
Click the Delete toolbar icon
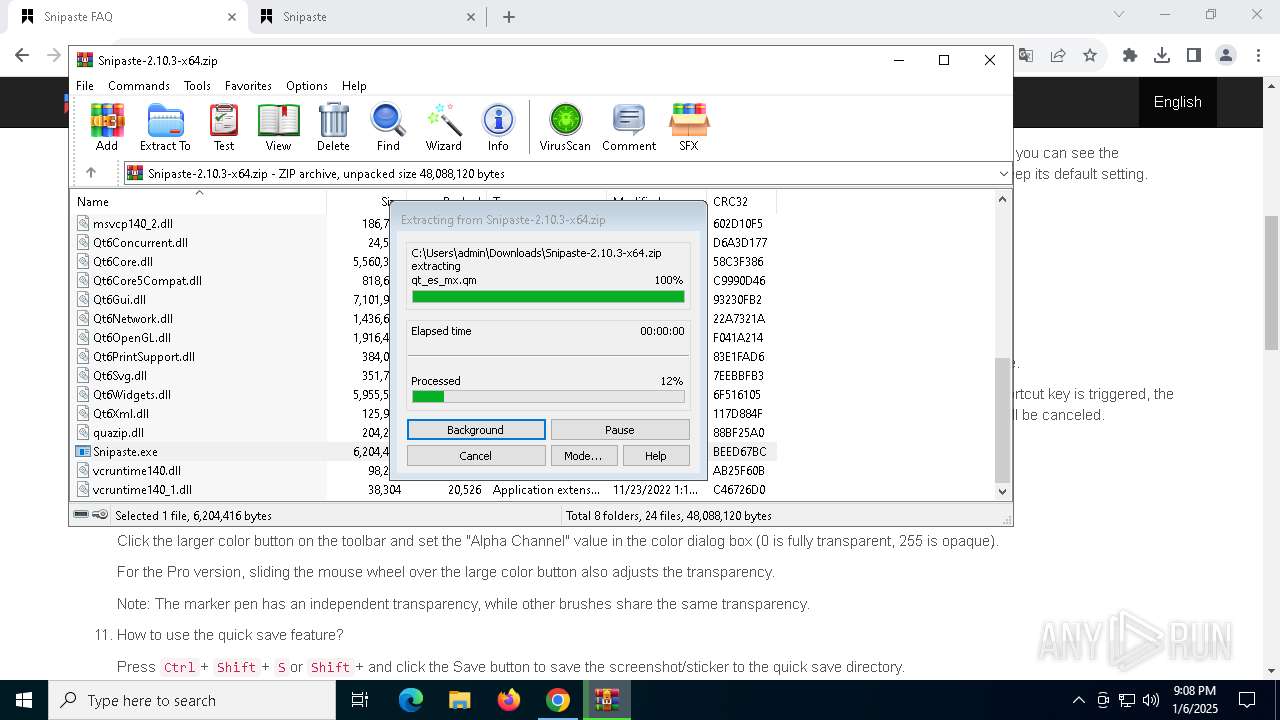coord(333,127)
